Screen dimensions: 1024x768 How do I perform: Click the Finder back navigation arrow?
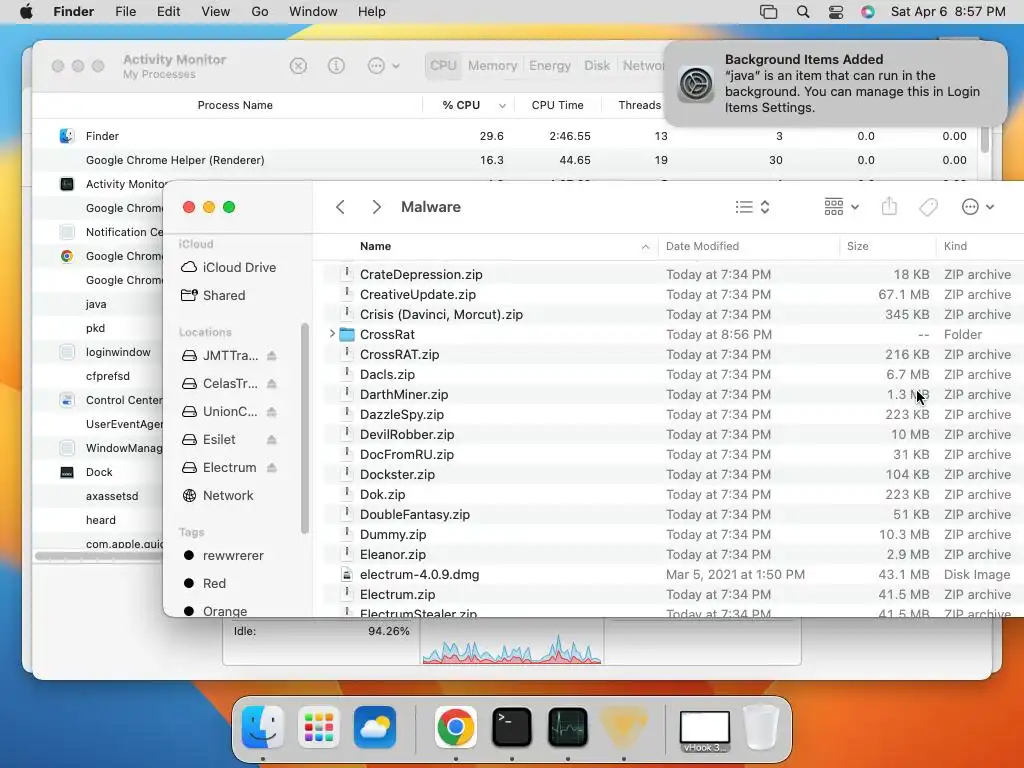(x=340, y=207)
